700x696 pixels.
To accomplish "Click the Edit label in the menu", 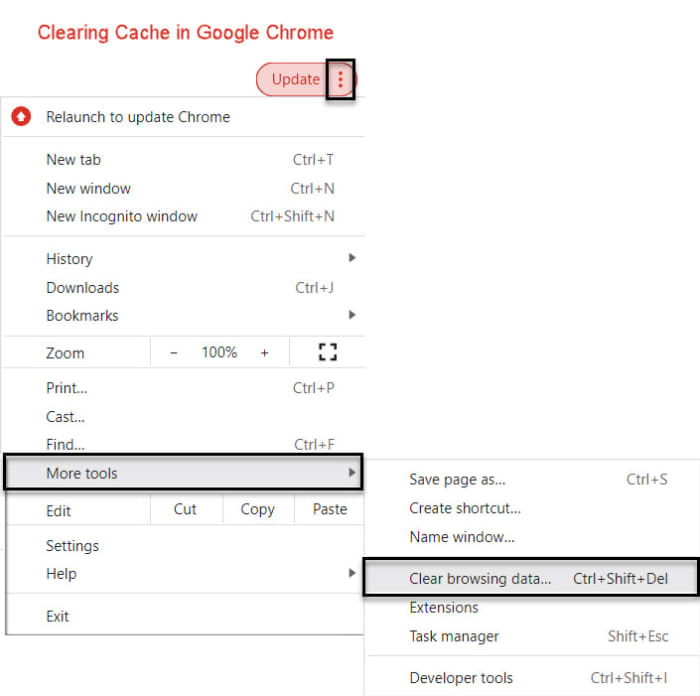I will click(x=58, y=511).
